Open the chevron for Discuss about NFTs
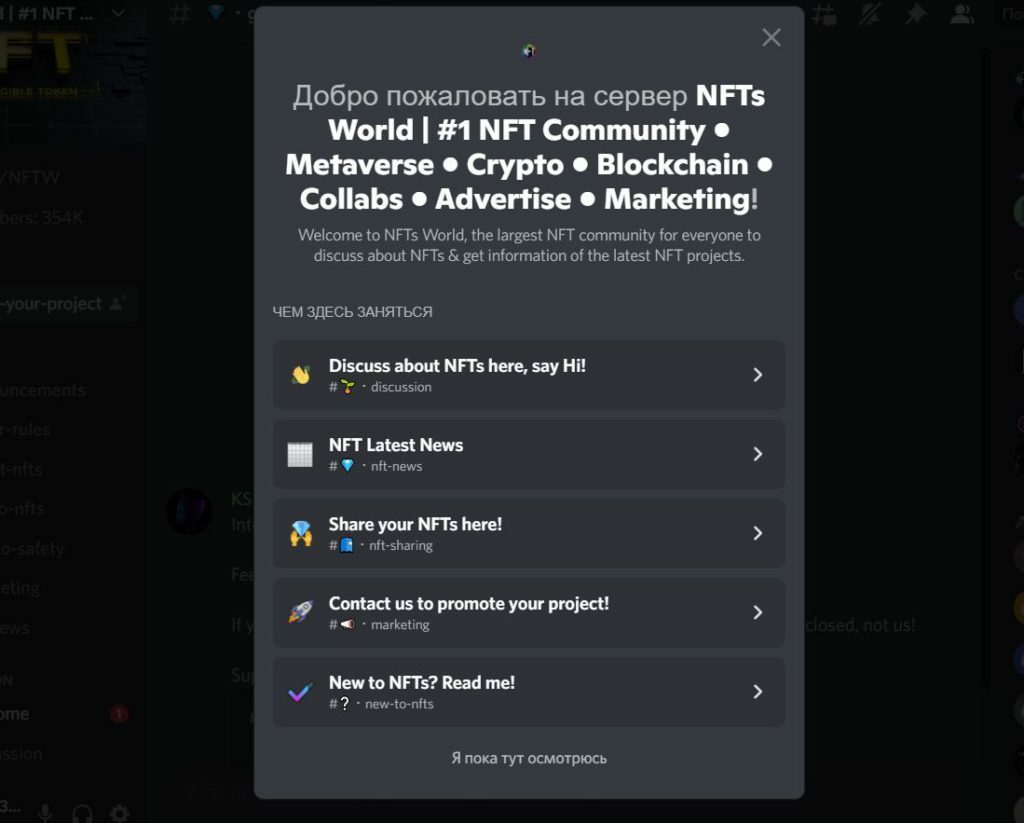The image size is (1024, 823). point(758,375)
